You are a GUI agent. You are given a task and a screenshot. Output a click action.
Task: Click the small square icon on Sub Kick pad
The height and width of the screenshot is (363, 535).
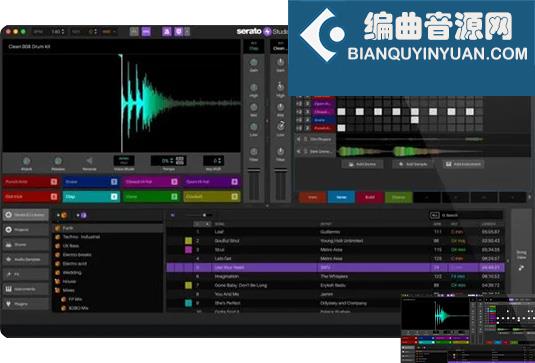tap(54, 197)
